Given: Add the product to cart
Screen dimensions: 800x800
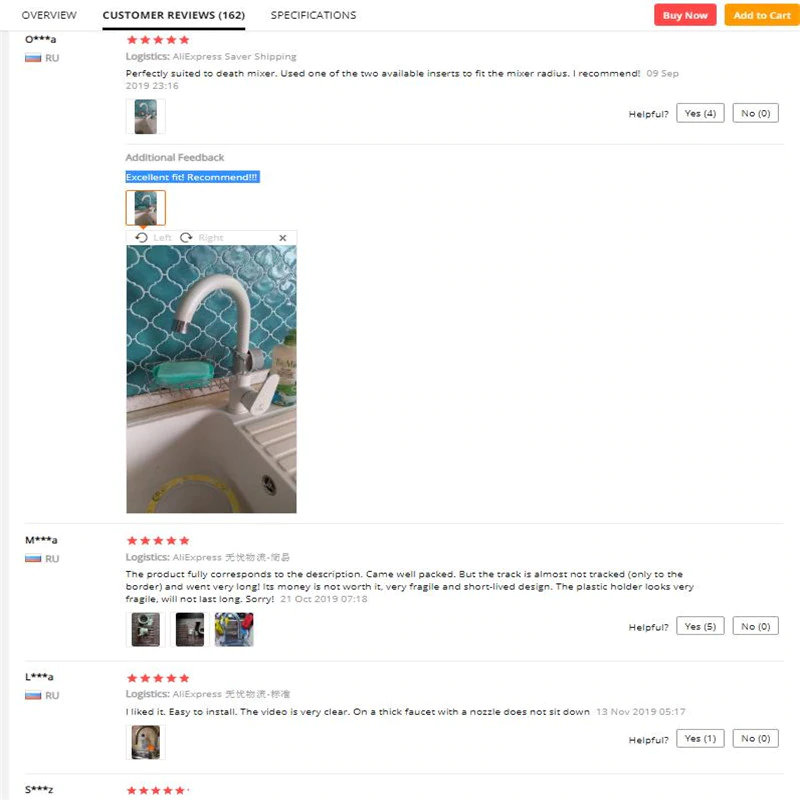Looking at the screenshot, I should (762, 15).
